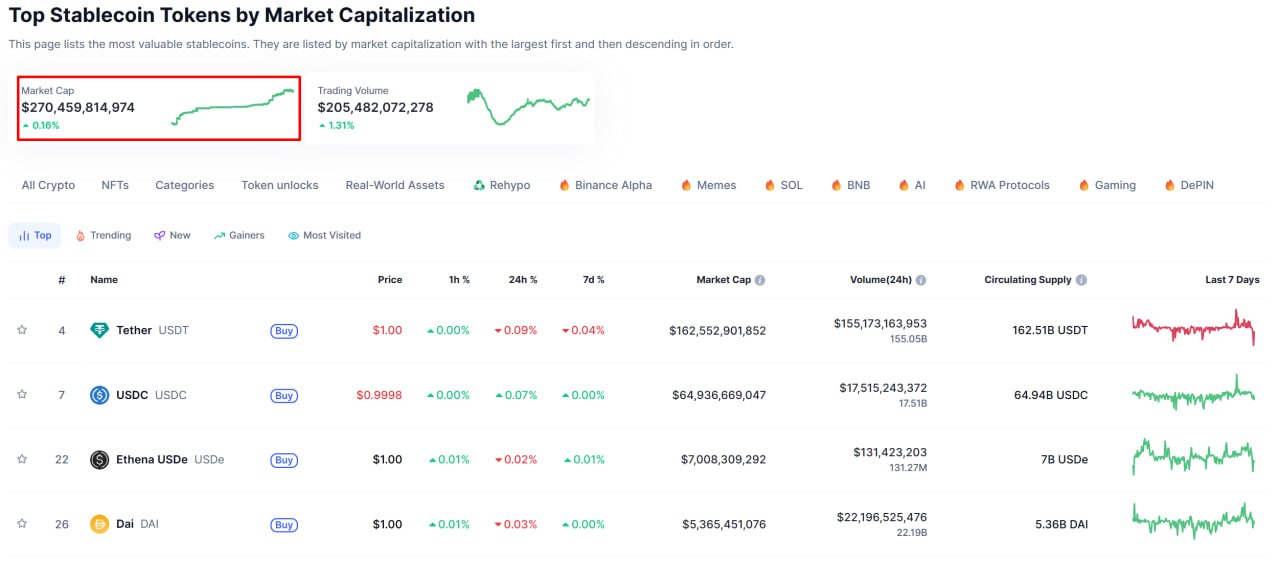Buy USDC using its Buy button
The width and height of the screenshot is (1280, 561).
284,396
